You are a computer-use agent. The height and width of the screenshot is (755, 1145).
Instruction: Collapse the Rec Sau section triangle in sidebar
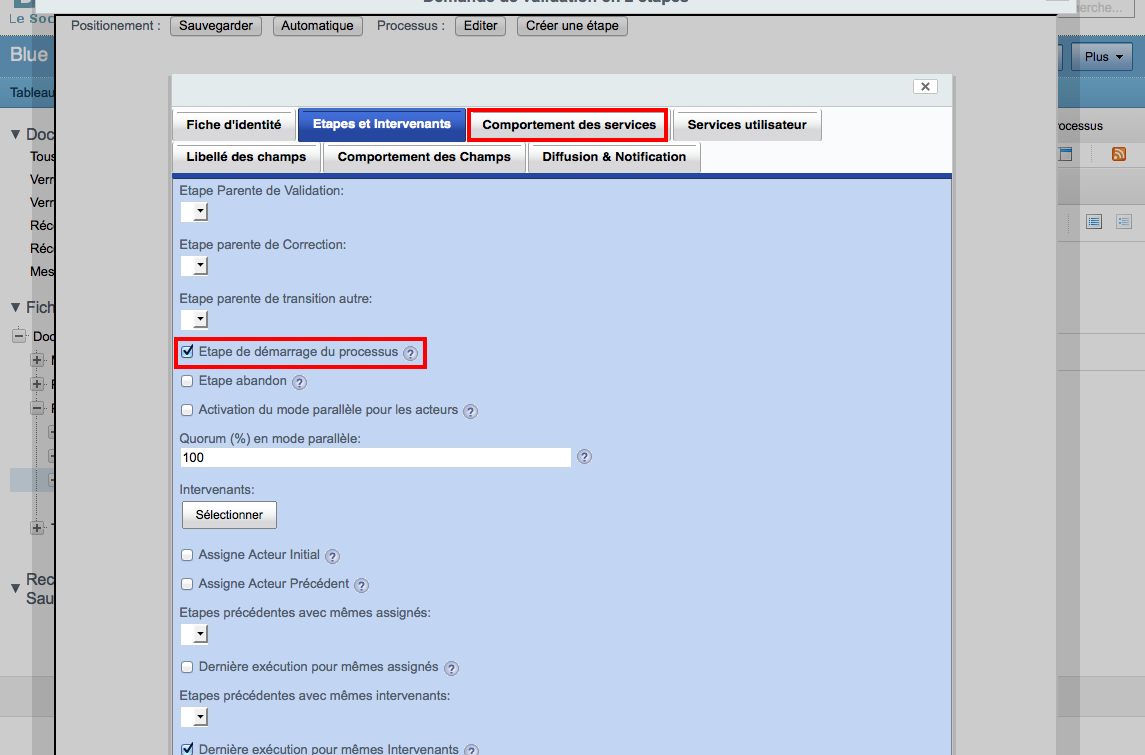click(15, 589)
